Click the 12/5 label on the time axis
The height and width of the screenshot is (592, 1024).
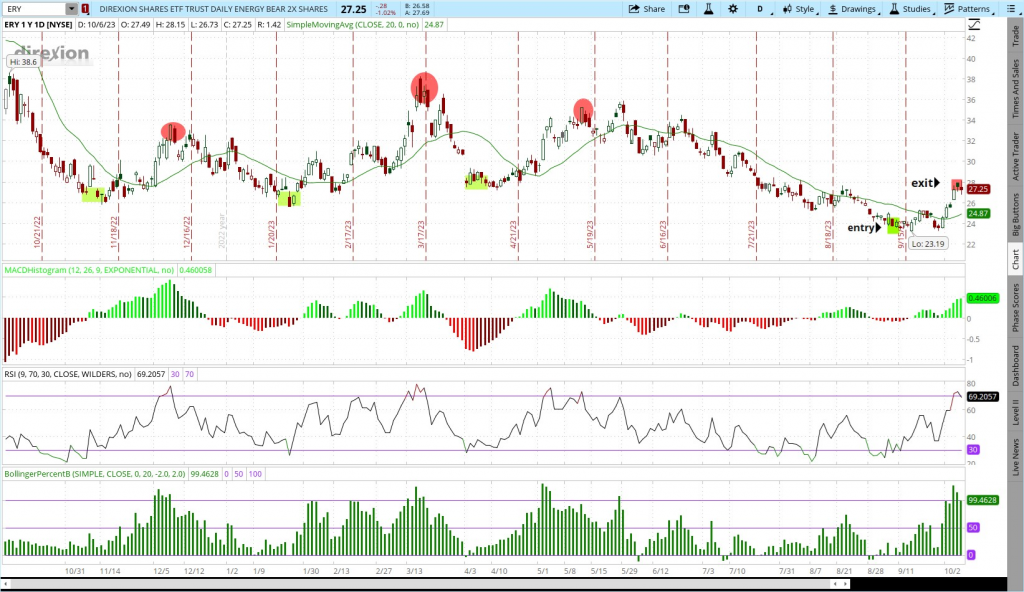[x=161, y=571]
